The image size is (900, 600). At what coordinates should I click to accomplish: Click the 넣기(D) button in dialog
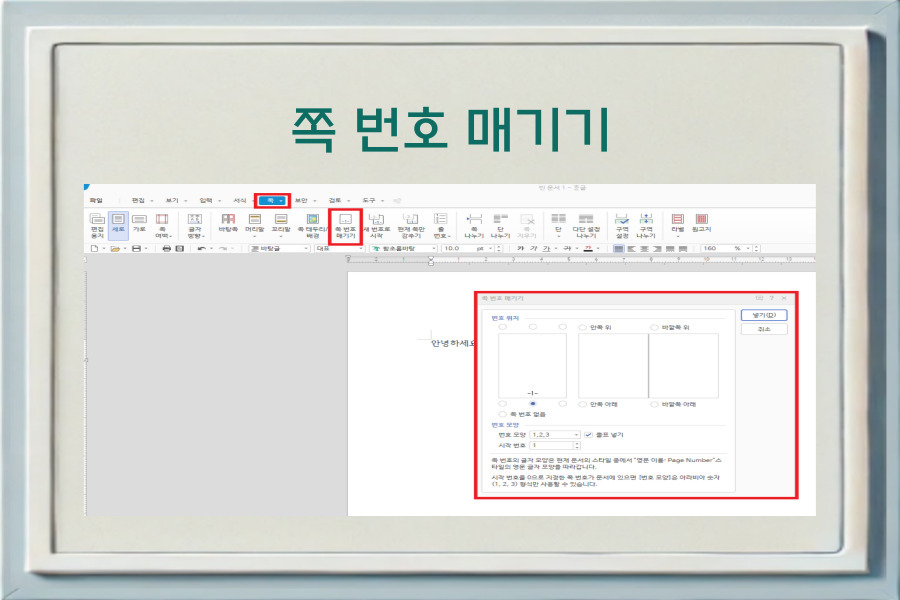tap(764, 315)
